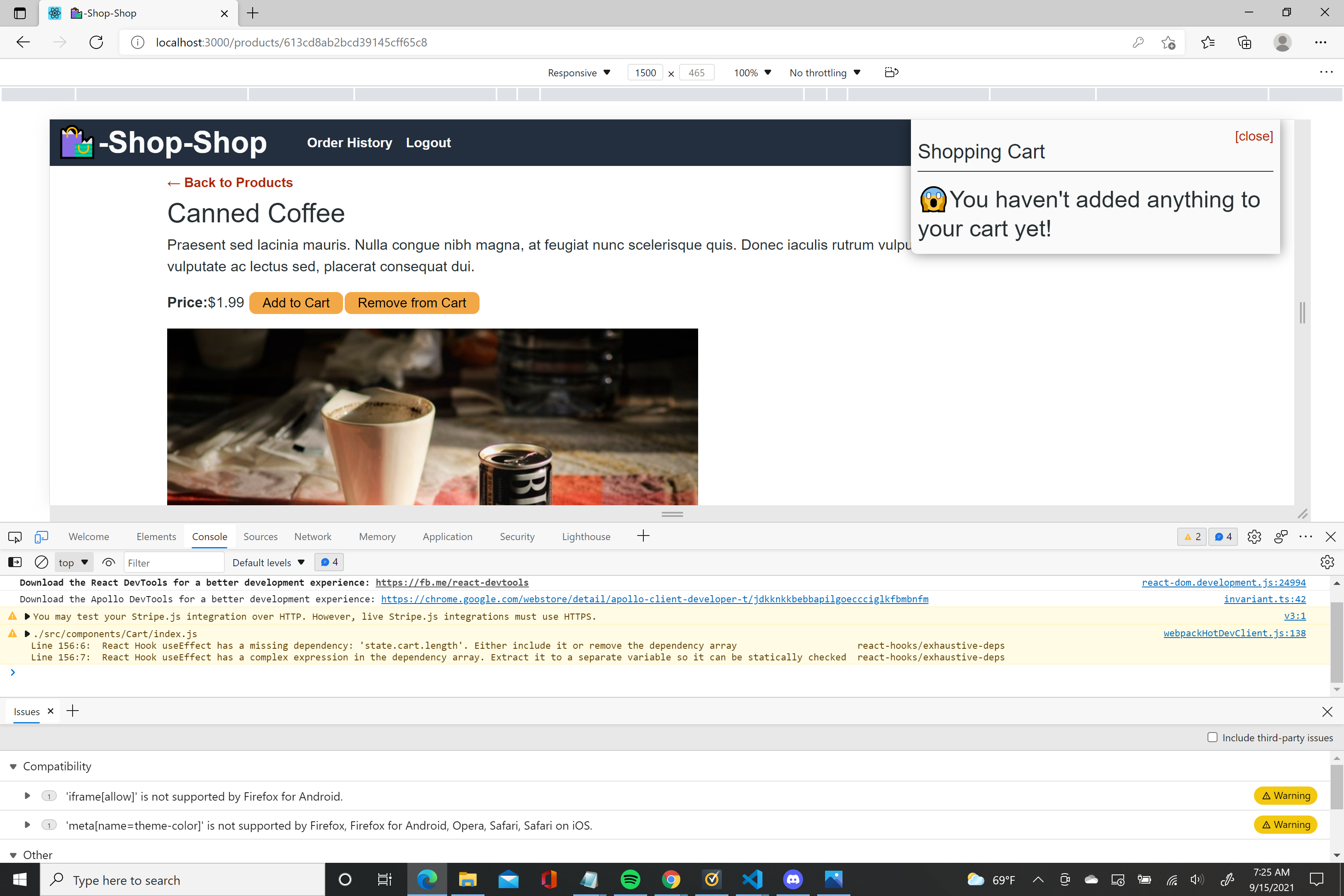Toggle the 4 user messages filter
This screenshot has width=1344, height=896.
click(329, 562)
